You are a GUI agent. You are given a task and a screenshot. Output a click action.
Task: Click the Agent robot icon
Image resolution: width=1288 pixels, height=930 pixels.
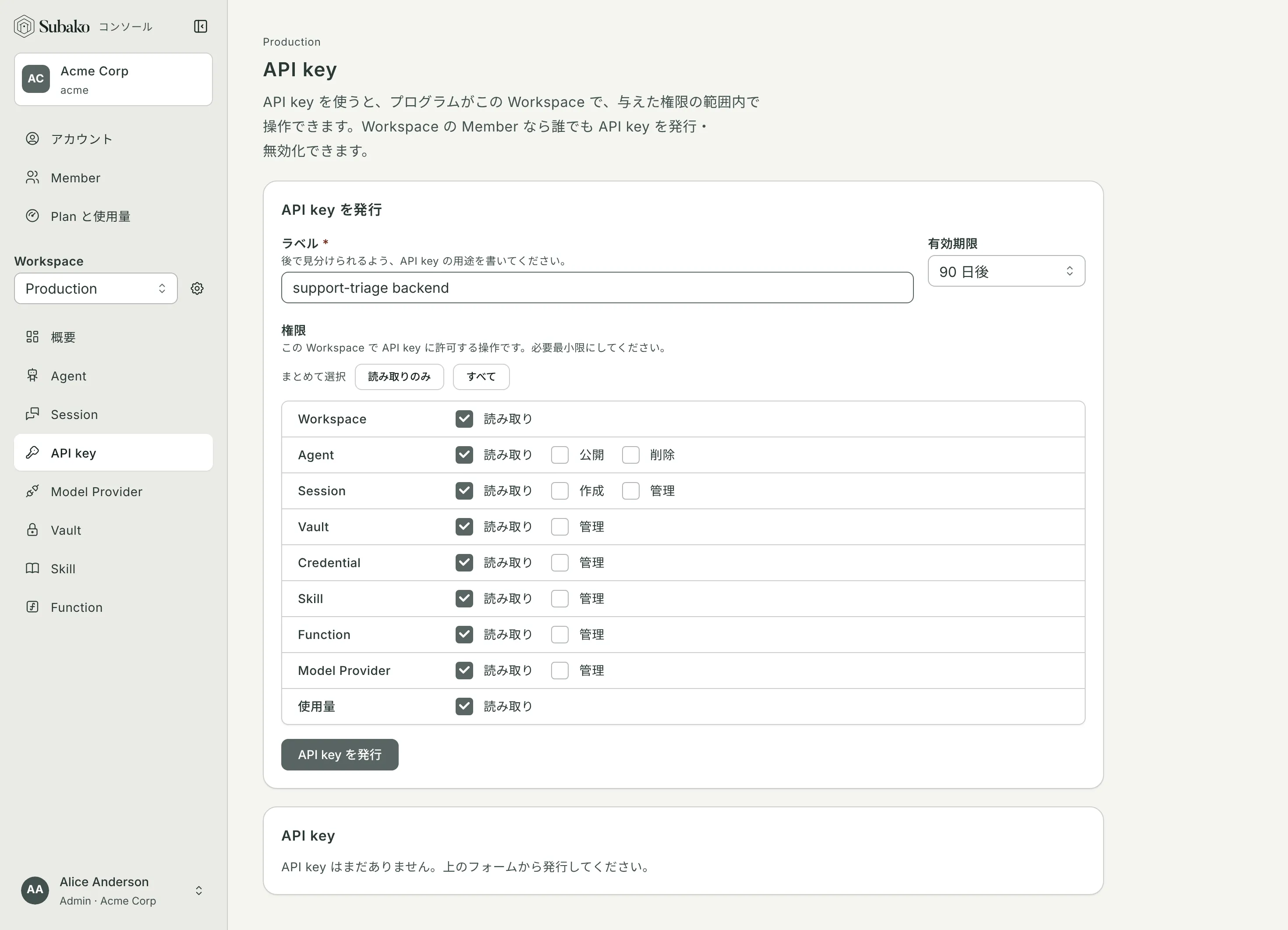coord(32,376)
